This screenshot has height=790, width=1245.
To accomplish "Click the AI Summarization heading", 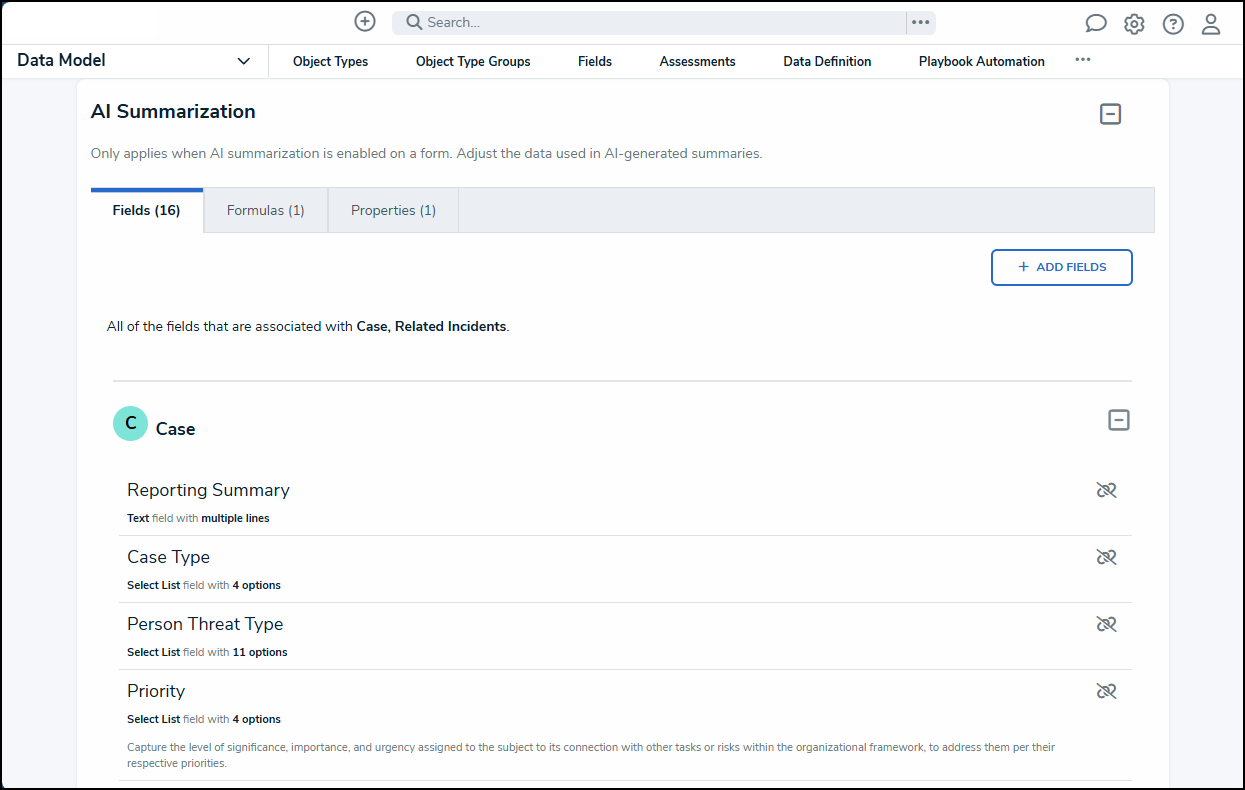I will (173, 112).
